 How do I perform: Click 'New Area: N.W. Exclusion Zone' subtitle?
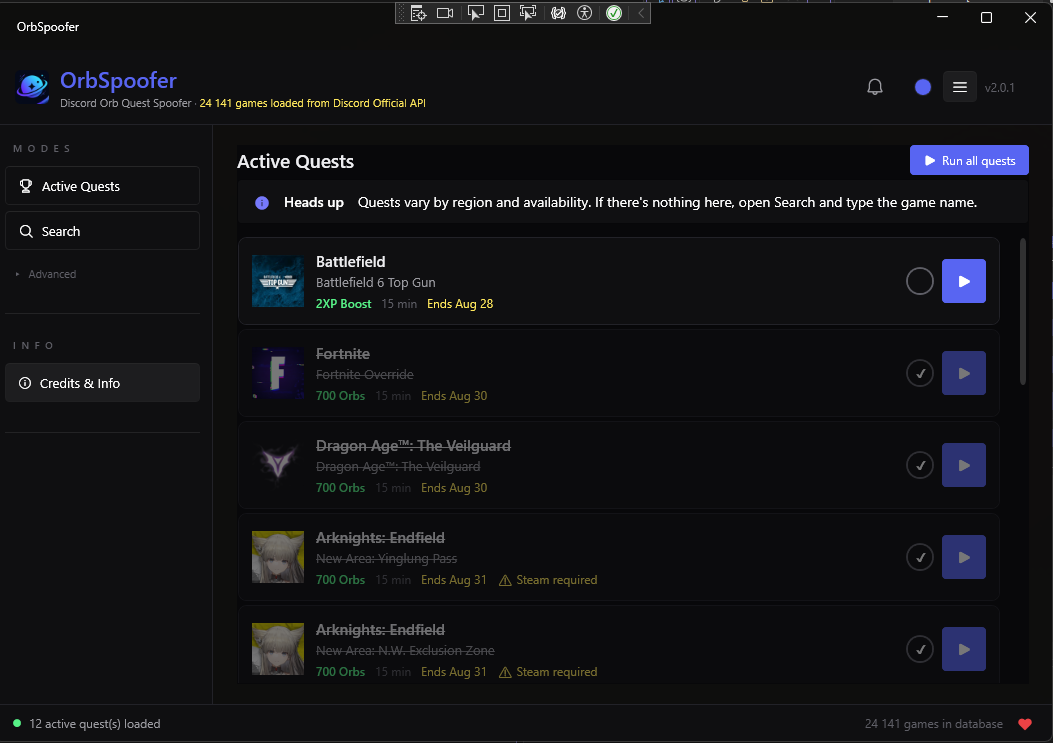[405, 650]
